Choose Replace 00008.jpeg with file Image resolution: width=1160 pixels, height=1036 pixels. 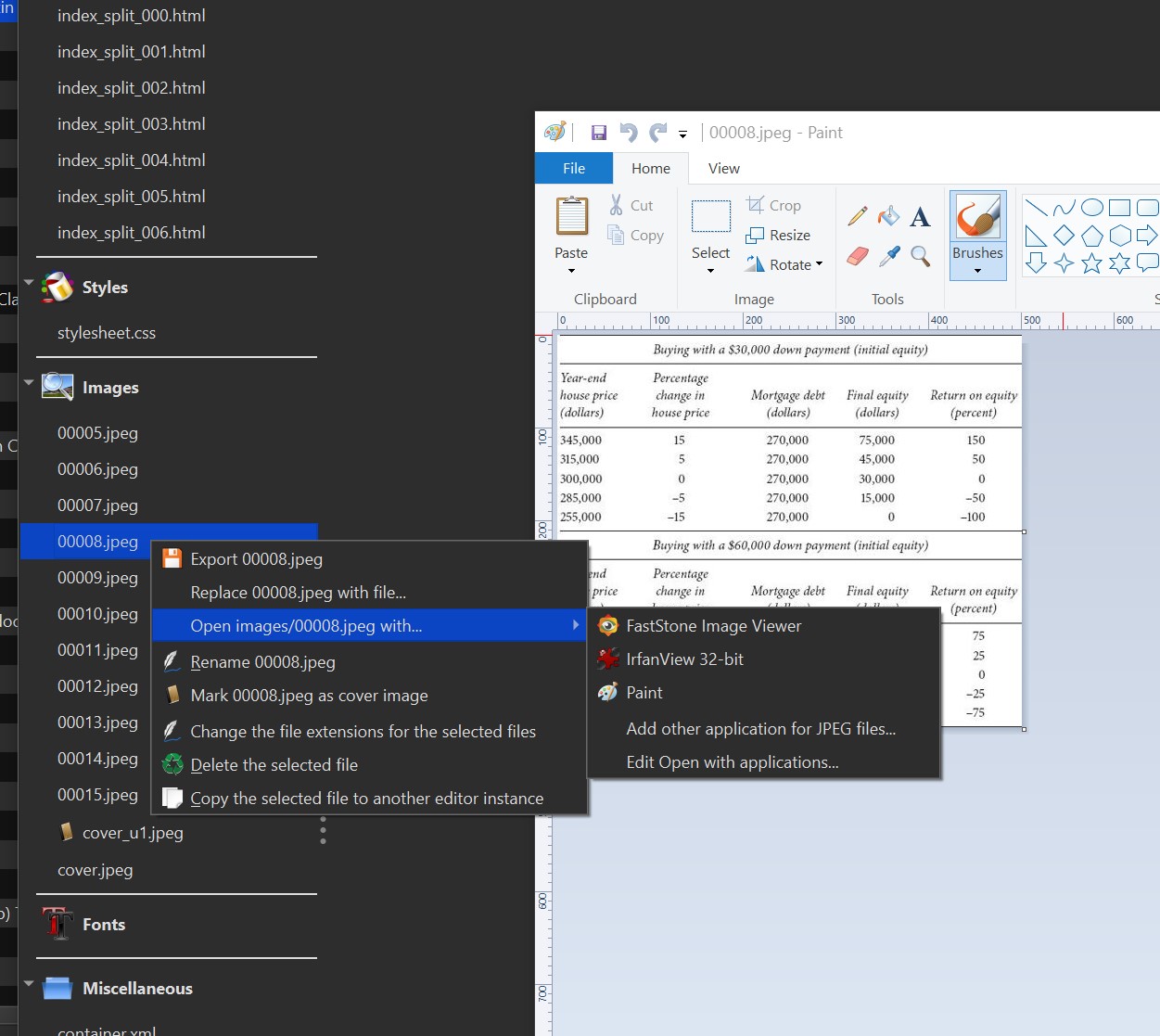pos(369,593)
